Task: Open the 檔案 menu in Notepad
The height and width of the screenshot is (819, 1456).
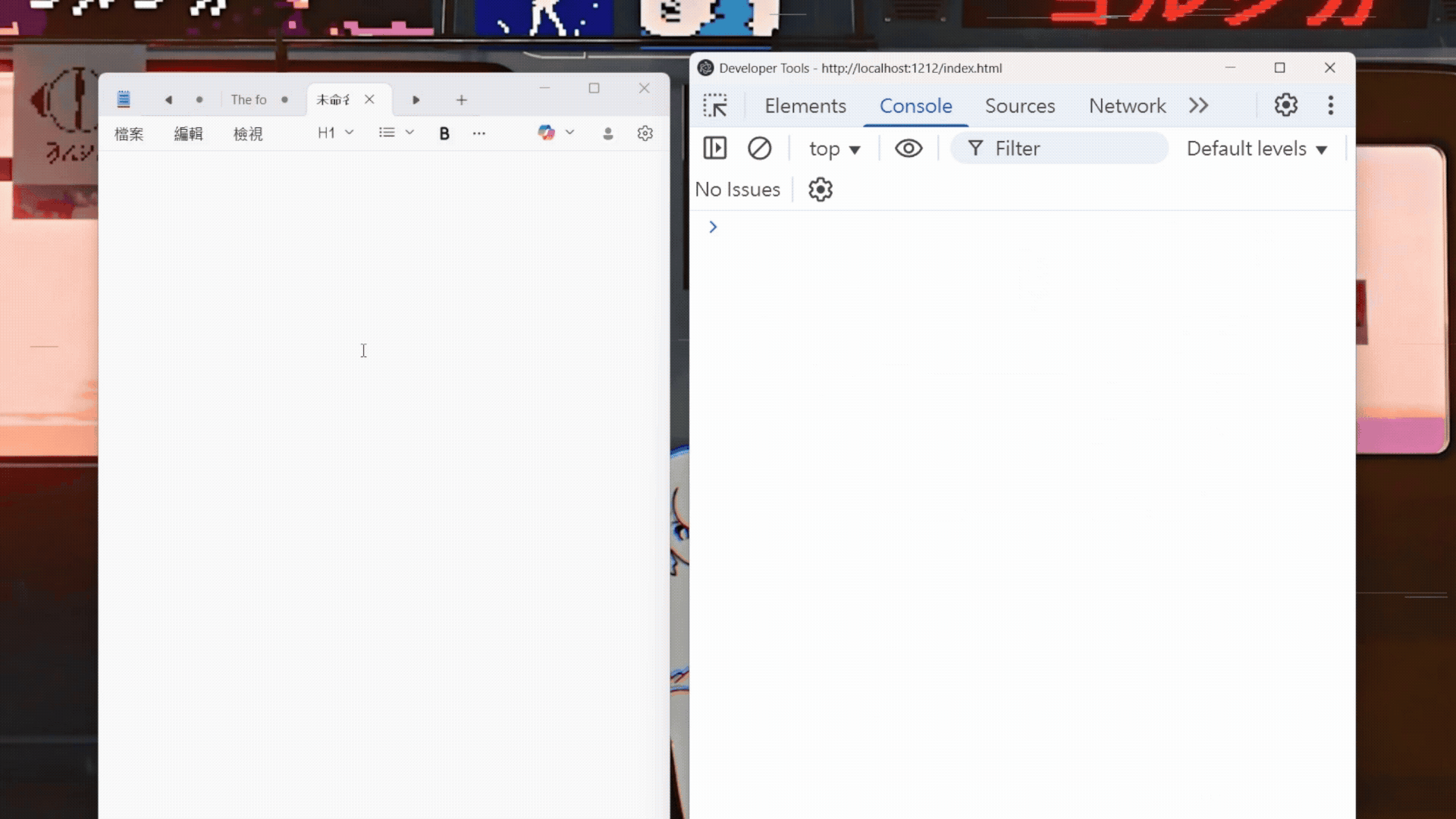Action: [x=129, y=134]
